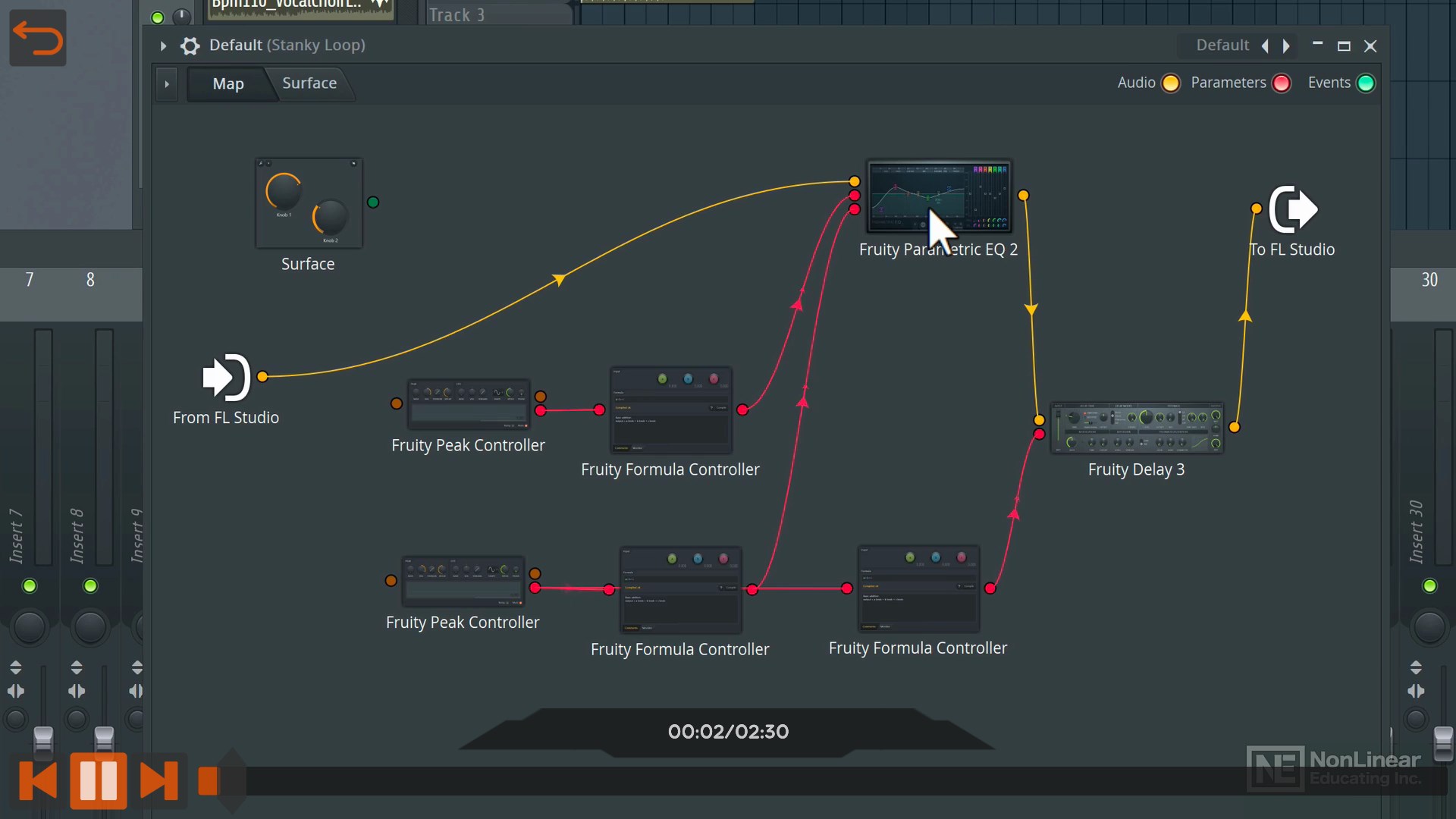The width and height of the screenshot is (1456, 819).
Task: Click the orange back arrow icon
Action: pos(37,38)
